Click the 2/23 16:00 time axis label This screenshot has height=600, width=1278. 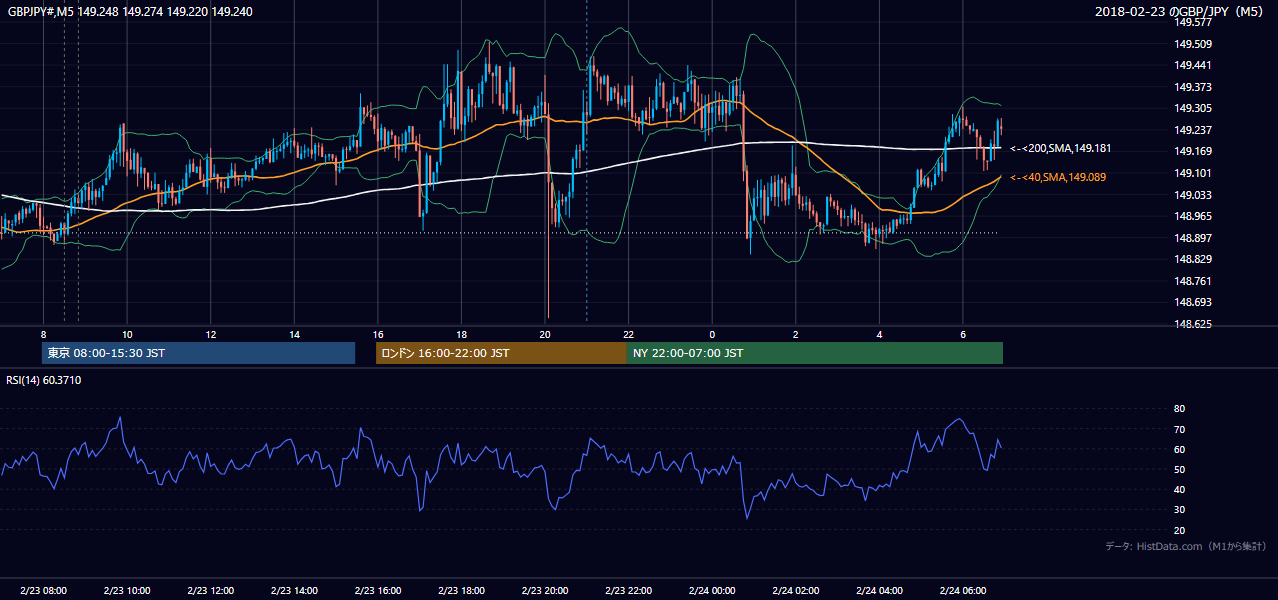click(x=377, y=590)
